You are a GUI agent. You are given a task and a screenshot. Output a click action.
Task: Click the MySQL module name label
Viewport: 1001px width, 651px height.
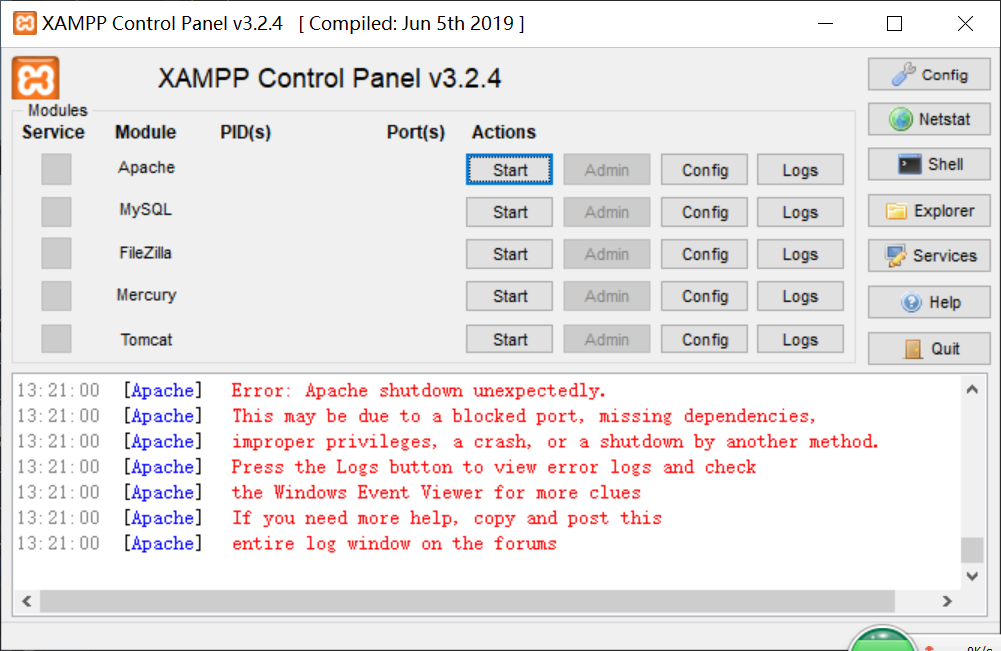[146, 209]
